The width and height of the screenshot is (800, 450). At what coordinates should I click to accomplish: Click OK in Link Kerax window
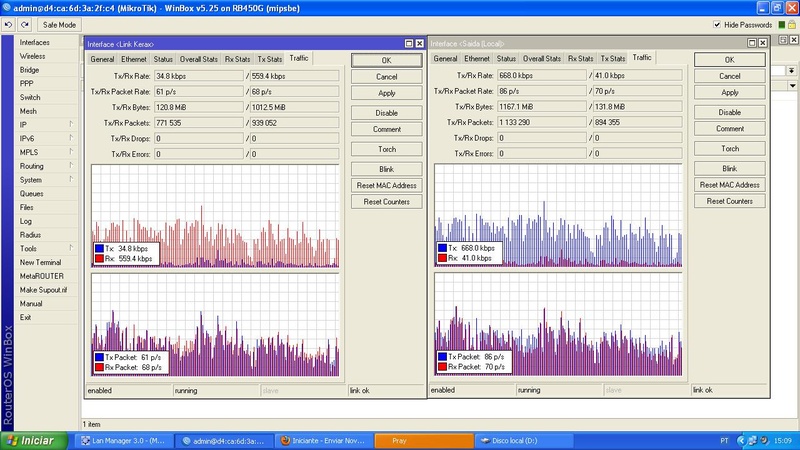(387, 60)
